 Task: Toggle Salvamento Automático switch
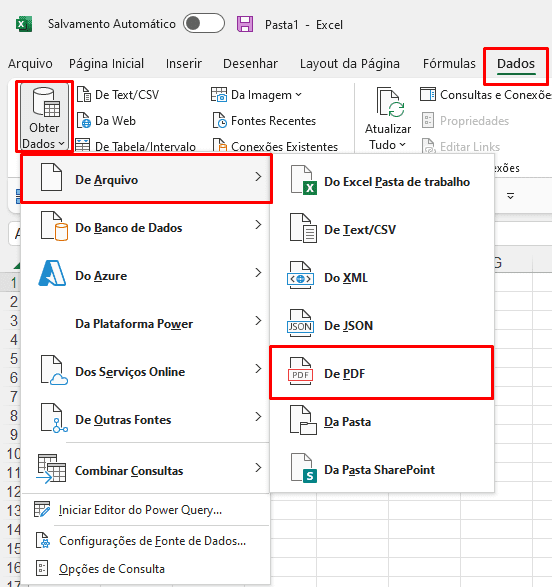204,24
